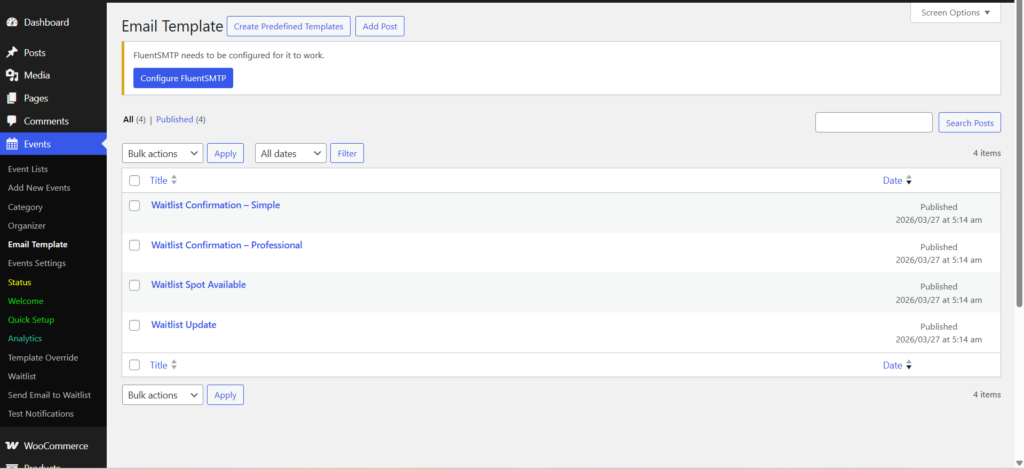Open the green Welcome menu item

(x=25, y=301)
